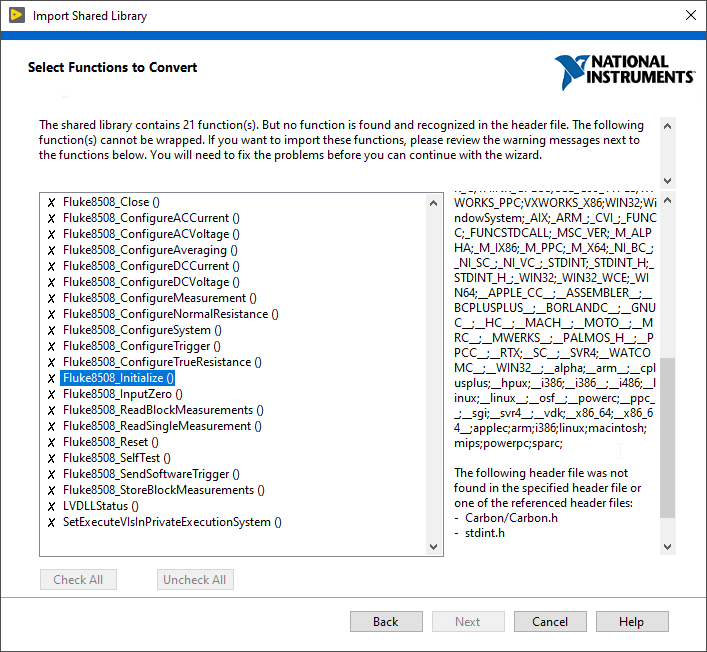
Task: Toggle the X mark beside Fluke8508_Close
Action: pos(51,202)
